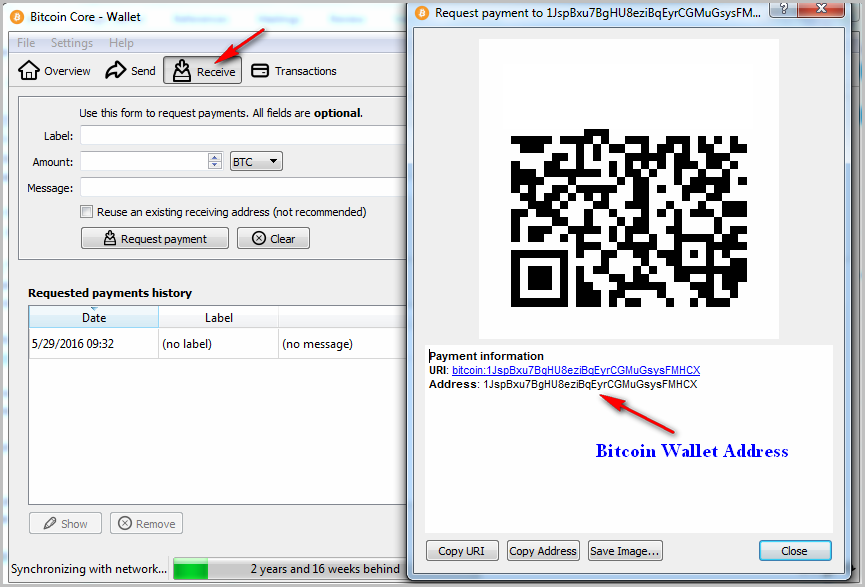This screenshot has width=865, height=587.
Task: Open the Transactions tab
Action: 293,71
